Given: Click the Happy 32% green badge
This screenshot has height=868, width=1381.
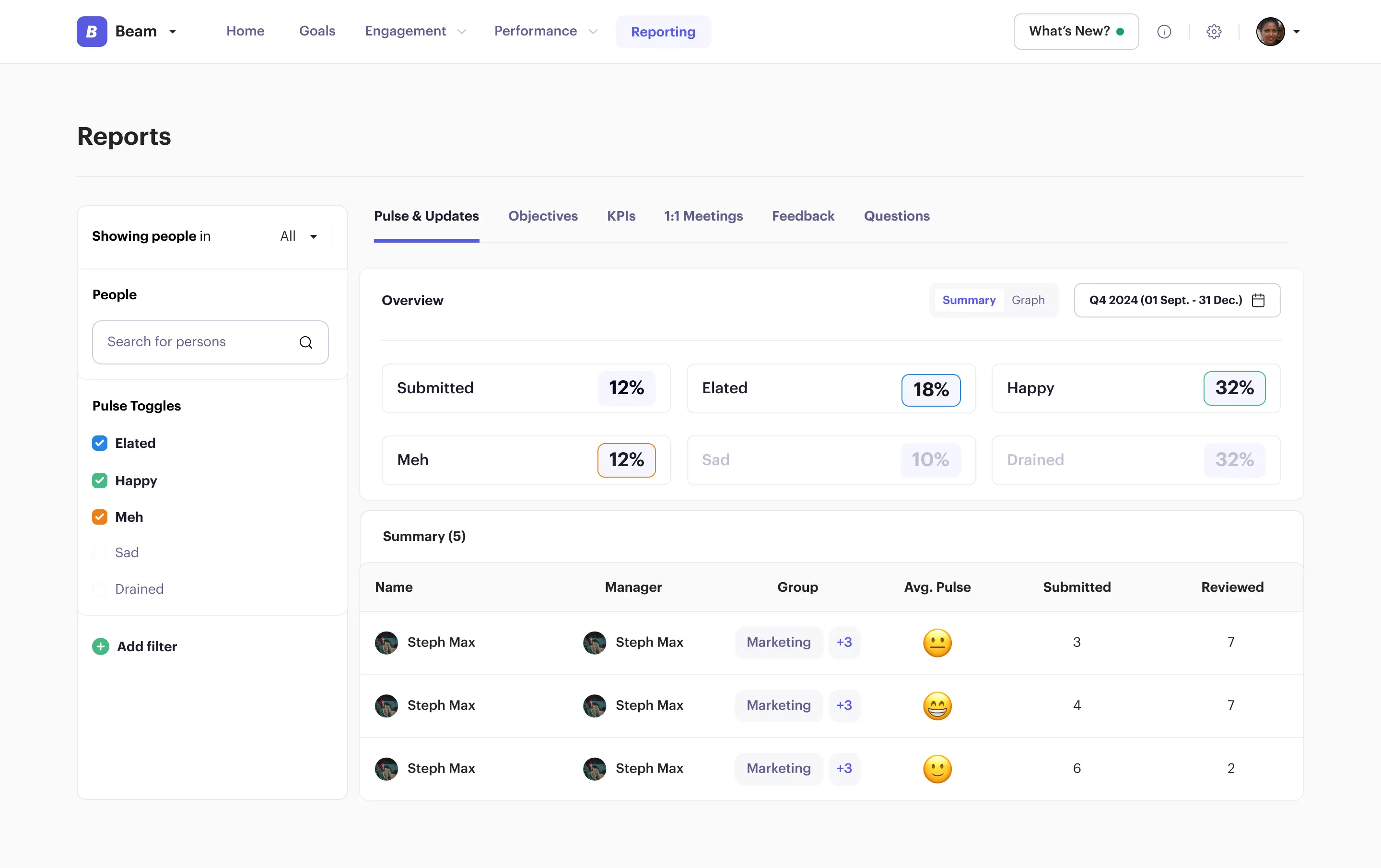Looking at the screenshot, I should [x=1234, y=388].
